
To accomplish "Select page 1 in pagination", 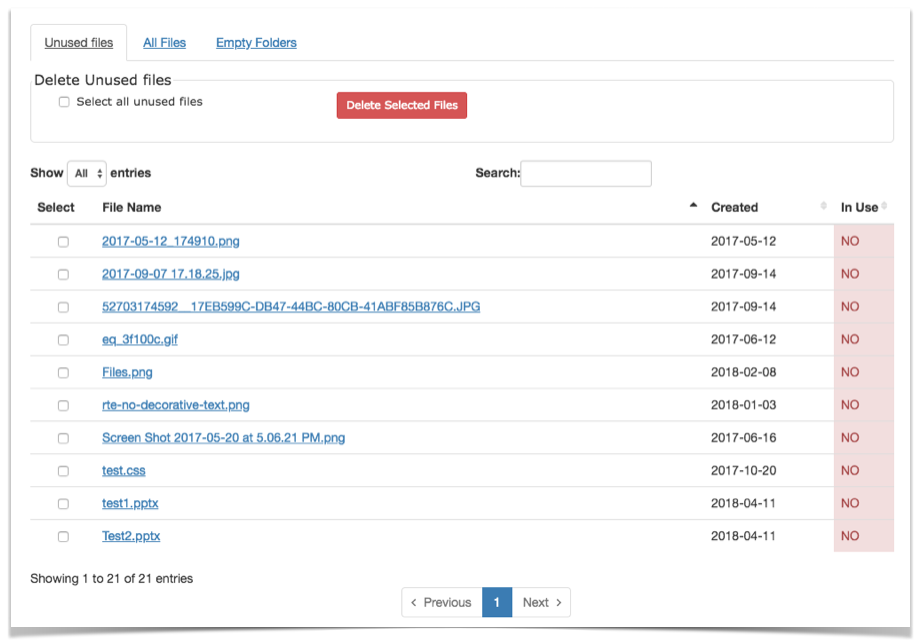I will 497,602.
